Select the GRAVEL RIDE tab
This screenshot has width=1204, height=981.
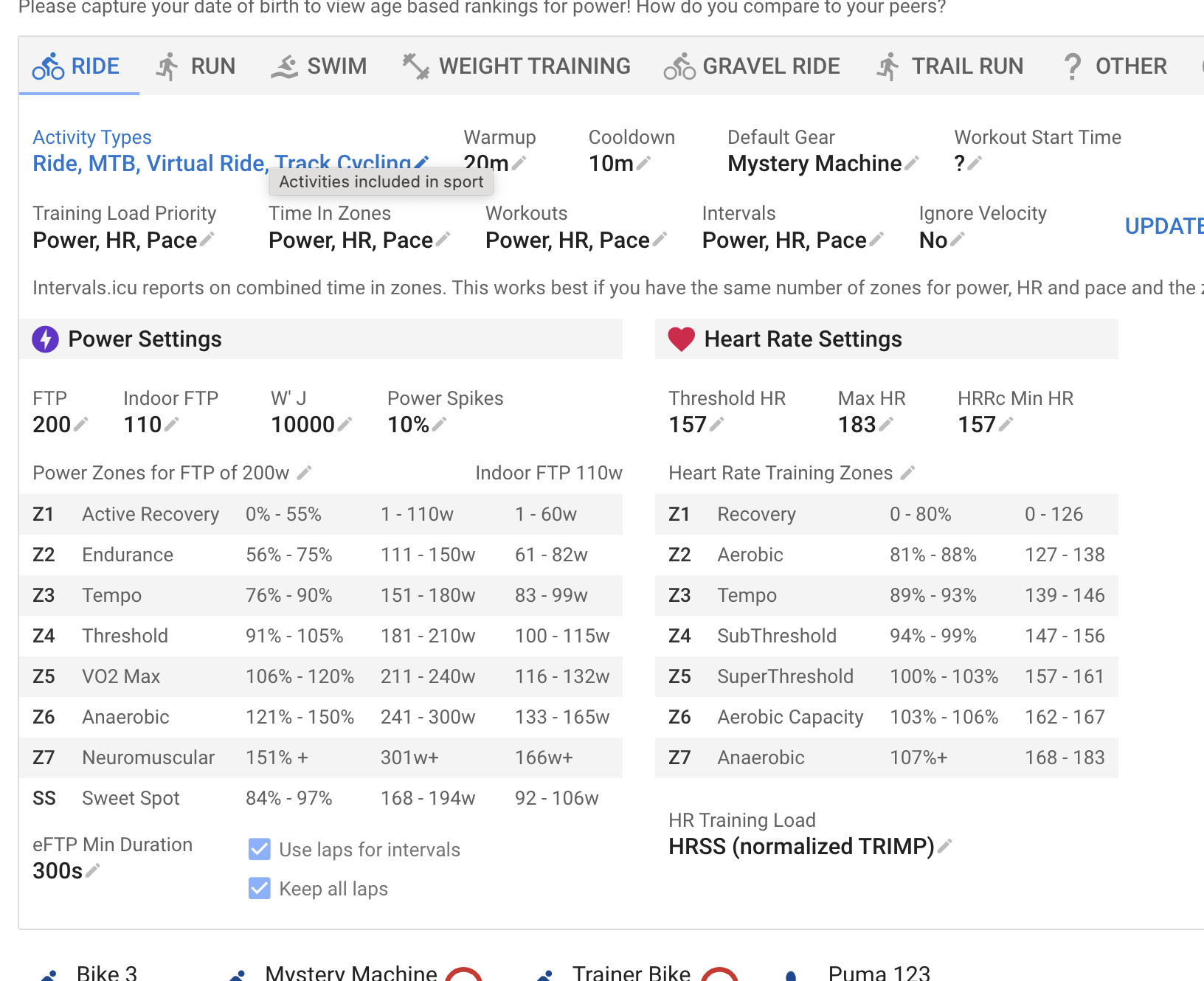click(752, 66)
